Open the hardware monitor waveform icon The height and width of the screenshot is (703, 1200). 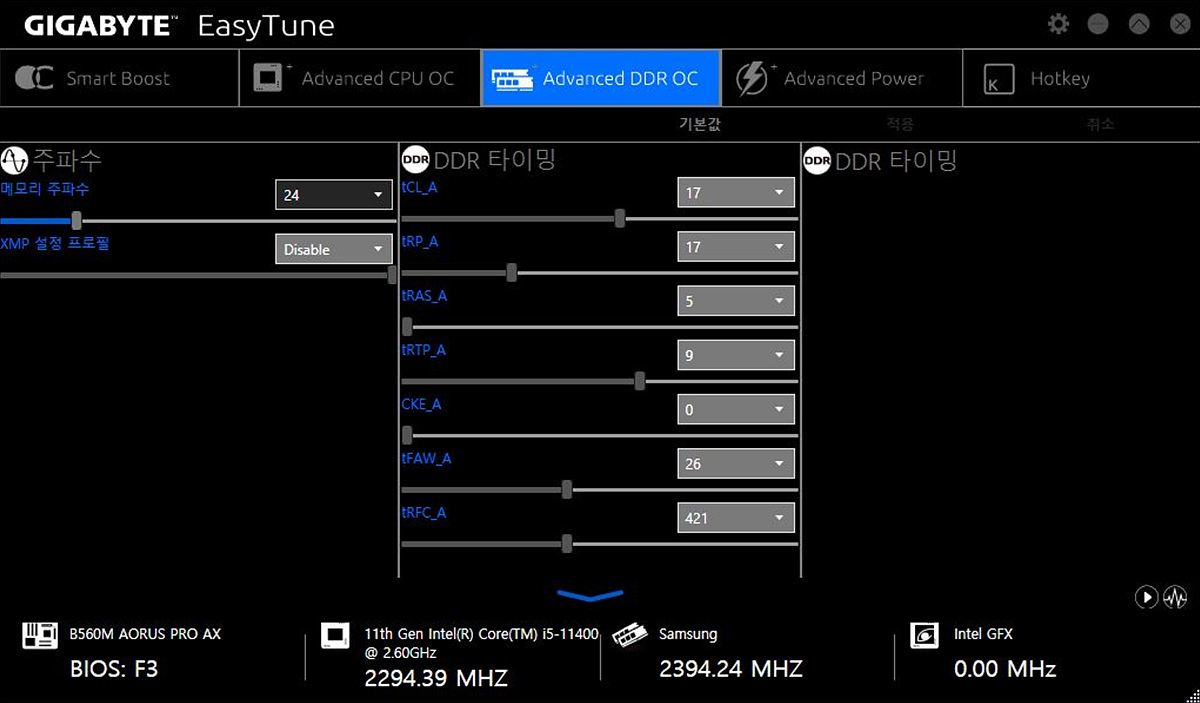coord(1175,597)
